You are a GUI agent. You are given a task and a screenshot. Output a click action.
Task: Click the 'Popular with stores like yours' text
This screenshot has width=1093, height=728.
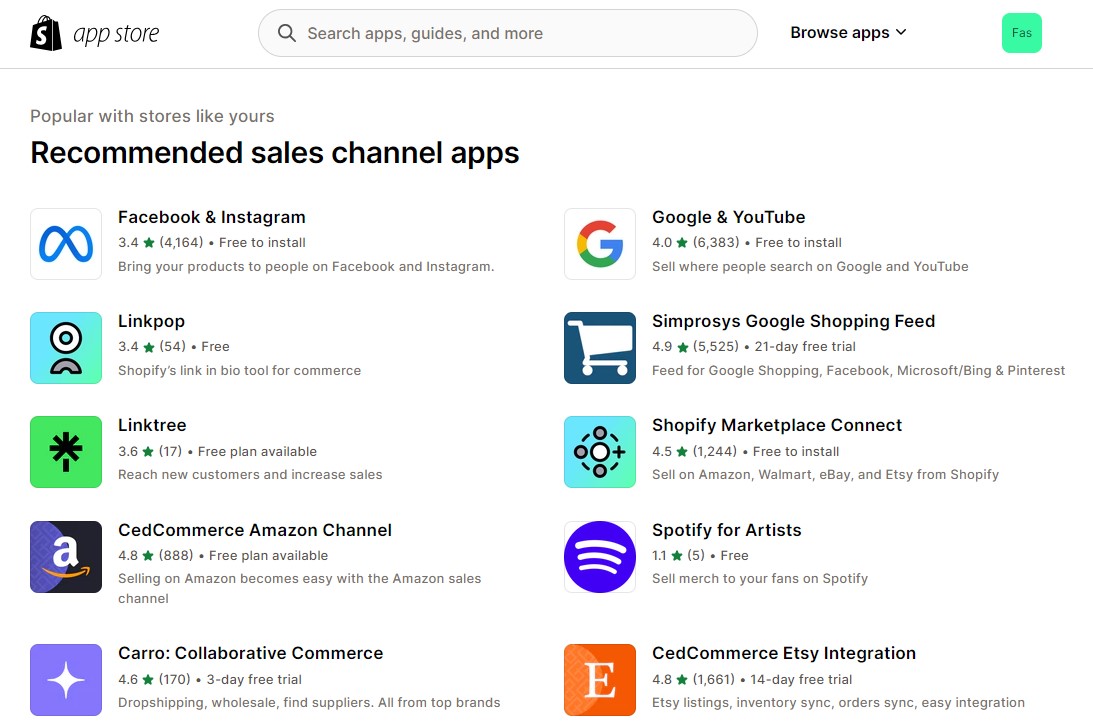[x=152, y=116]
